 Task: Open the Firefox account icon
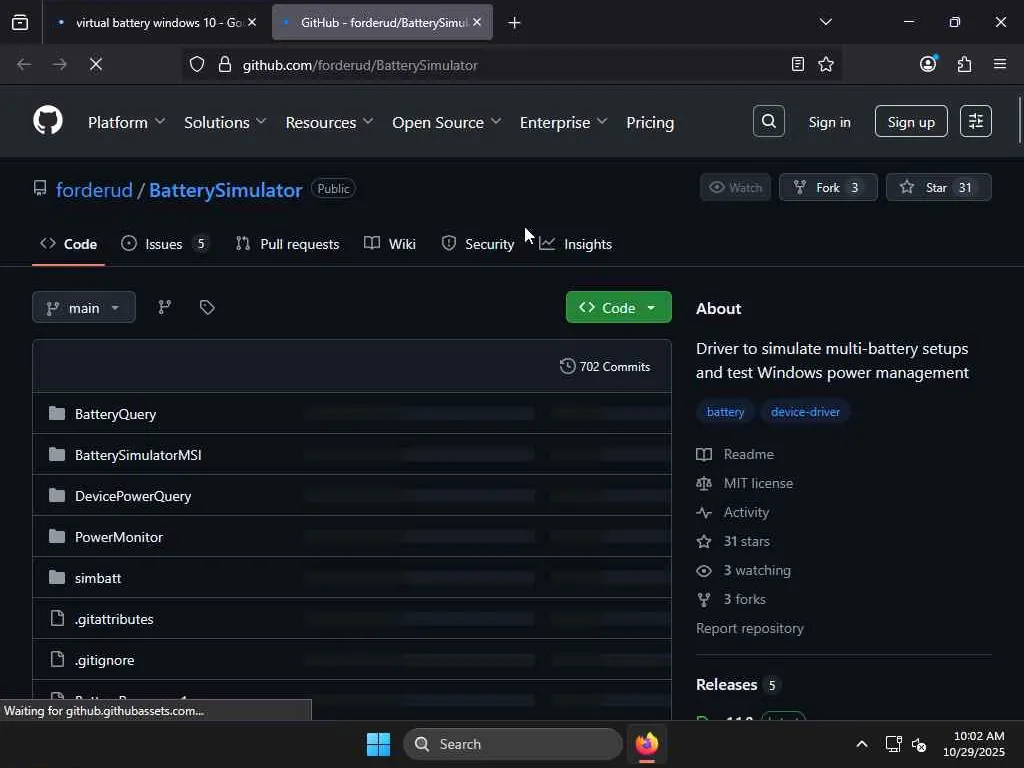[x=928, y=64]
